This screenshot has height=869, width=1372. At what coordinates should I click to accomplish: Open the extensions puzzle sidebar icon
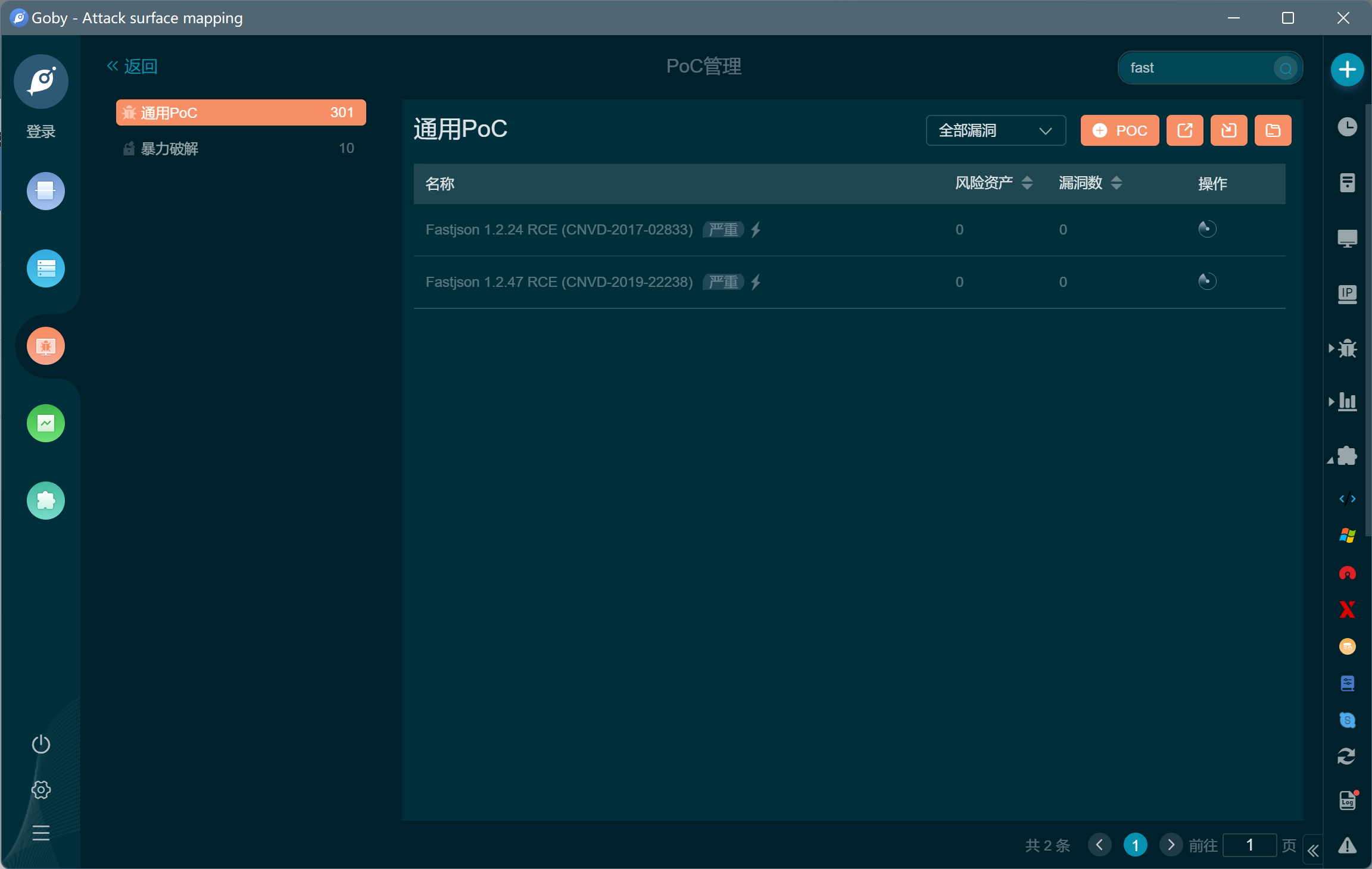pyautogui.click(x=46, y=501)
